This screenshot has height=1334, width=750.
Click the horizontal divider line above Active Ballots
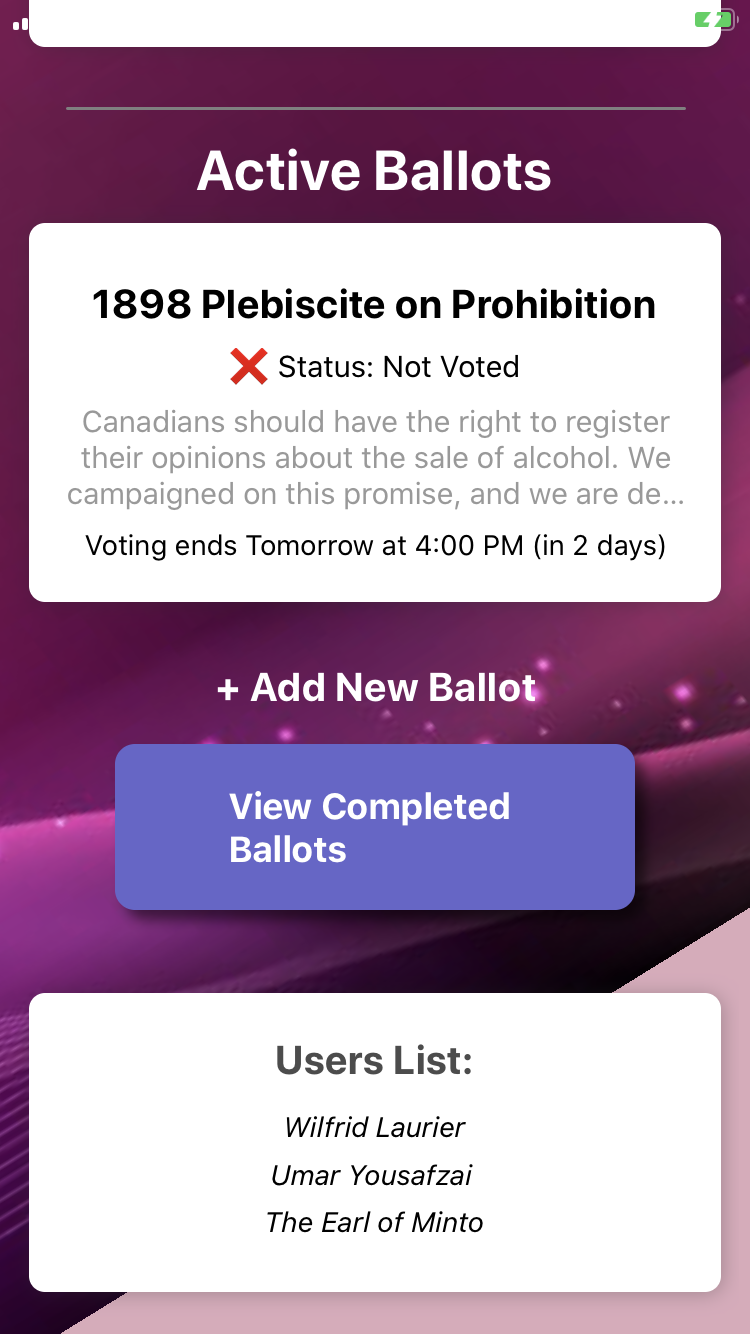[x=375, y=108]
